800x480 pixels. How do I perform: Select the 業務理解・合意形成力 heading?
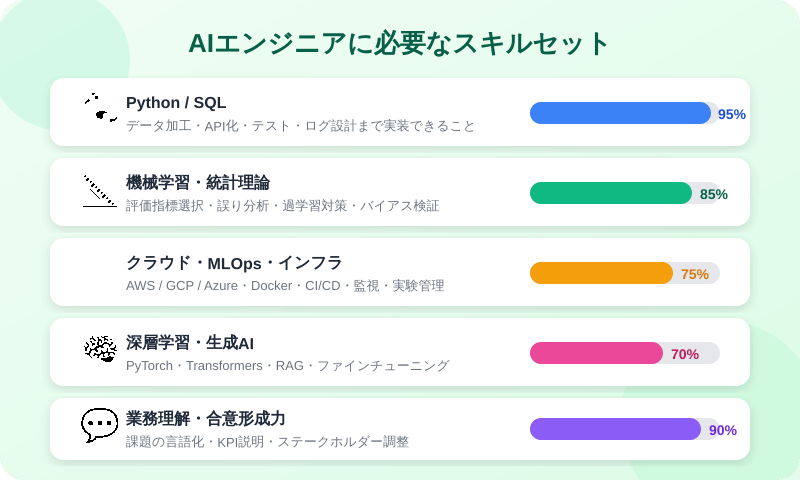(x=205, y=419)
